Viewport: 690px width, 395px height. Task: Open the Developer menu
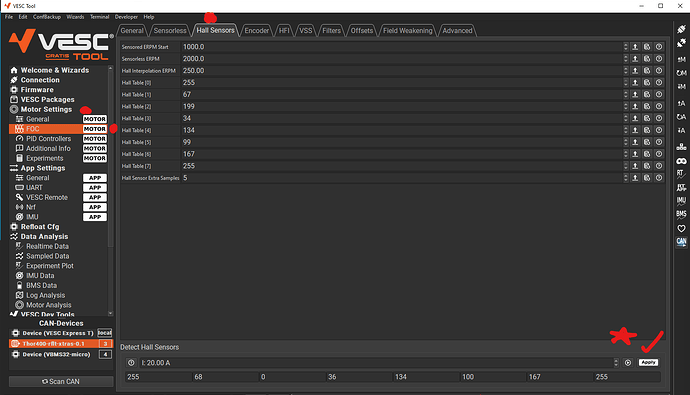point(126,17)
